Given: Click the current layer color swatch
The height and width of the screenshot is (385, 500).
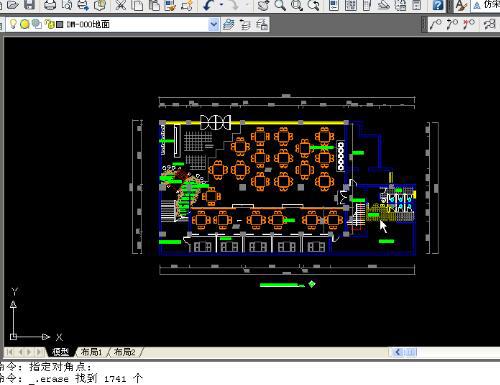Looking at the screenshot, I should pos(60,24).
